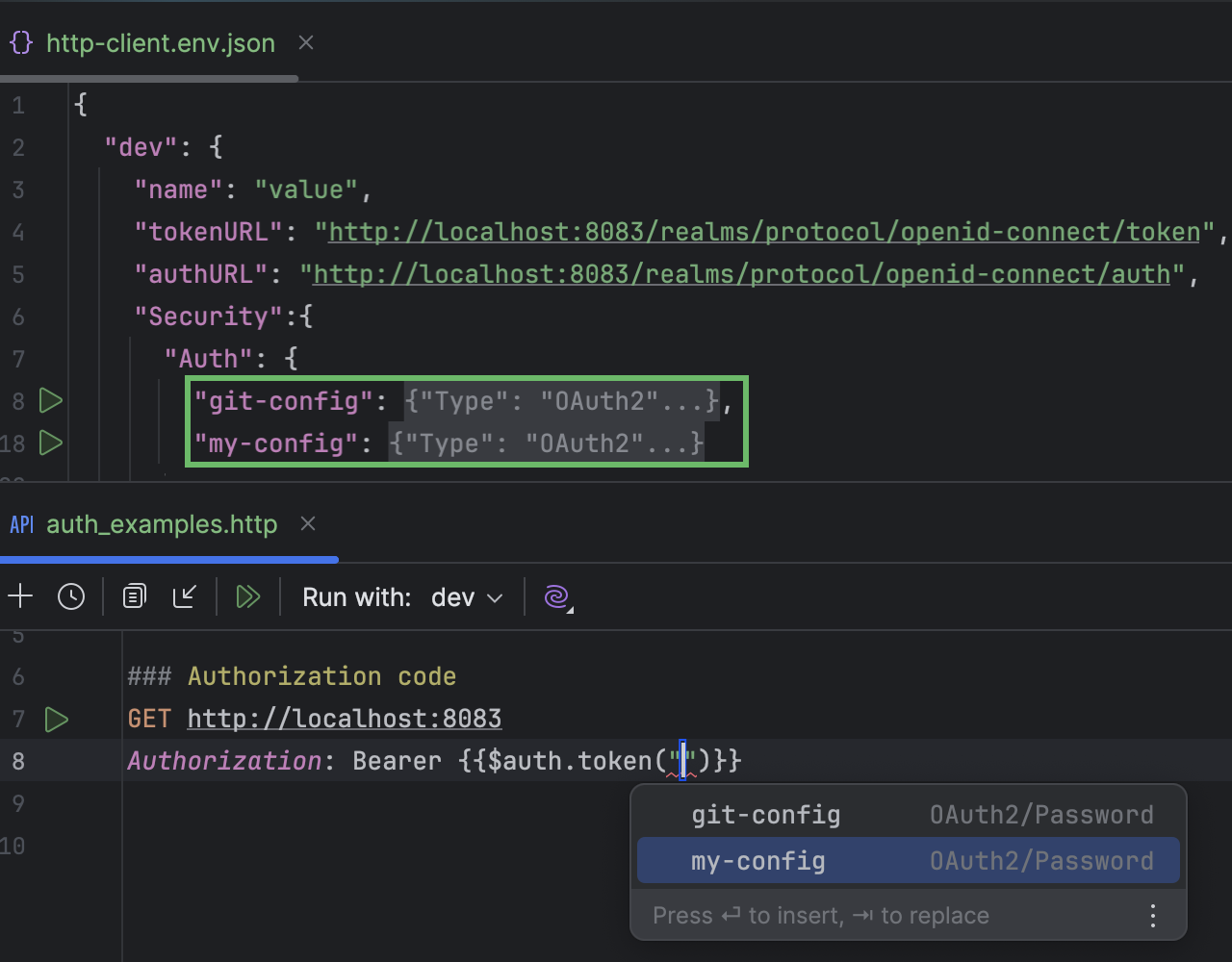This screenshot has height=962, width=1232.
Task: Run all requests with the double-arrow icon
Action: point(248,596)
